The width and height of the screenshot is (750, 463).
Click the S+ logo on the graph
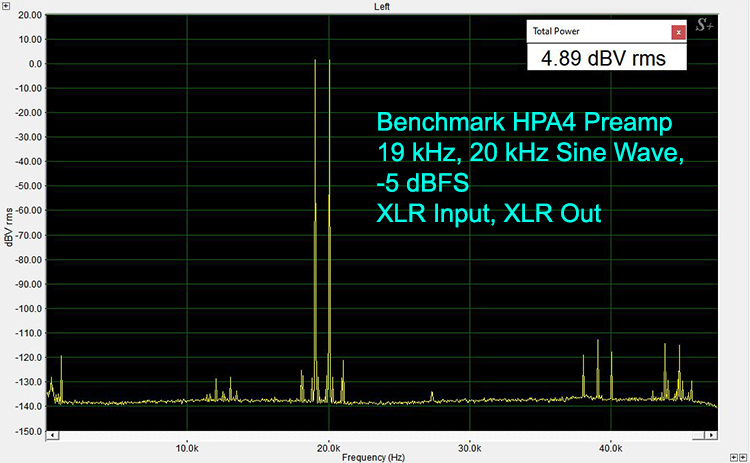pyautogui.click(x=704, y=32)
